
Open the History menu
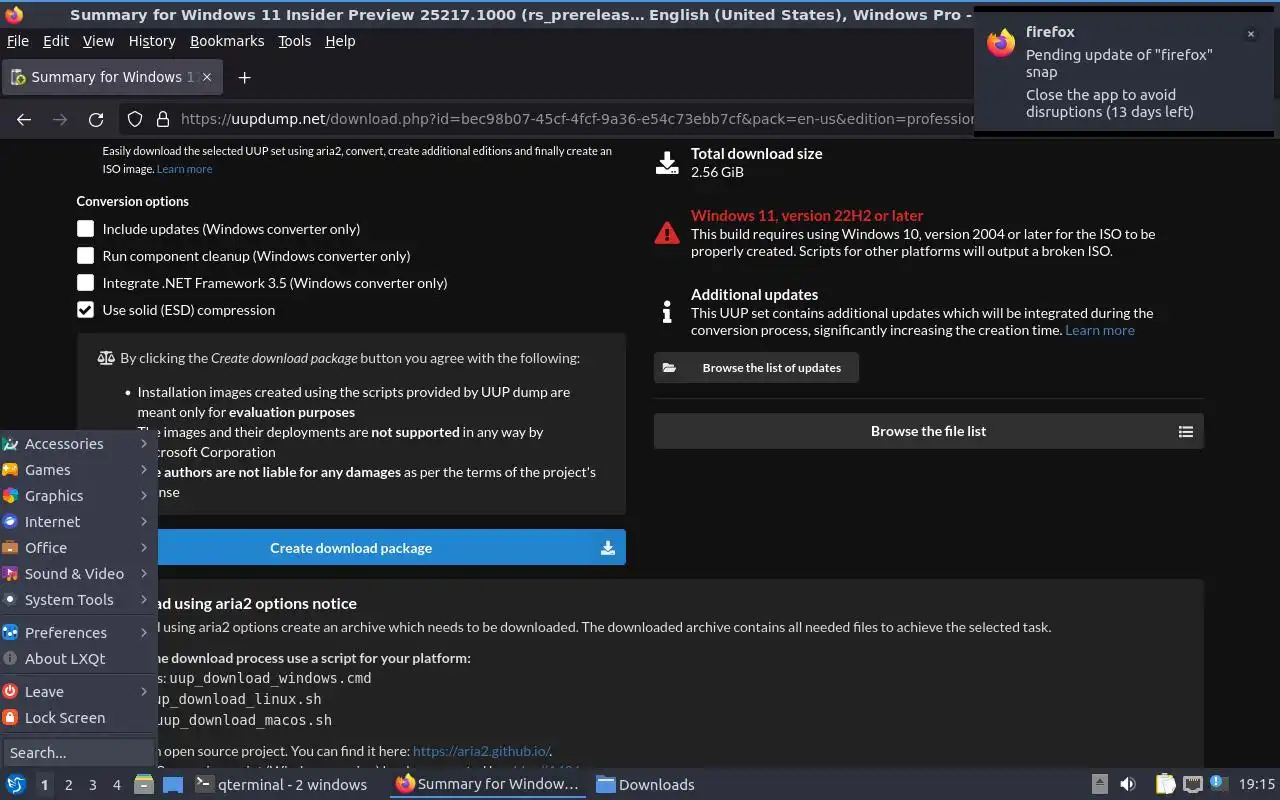pos(152,41)
